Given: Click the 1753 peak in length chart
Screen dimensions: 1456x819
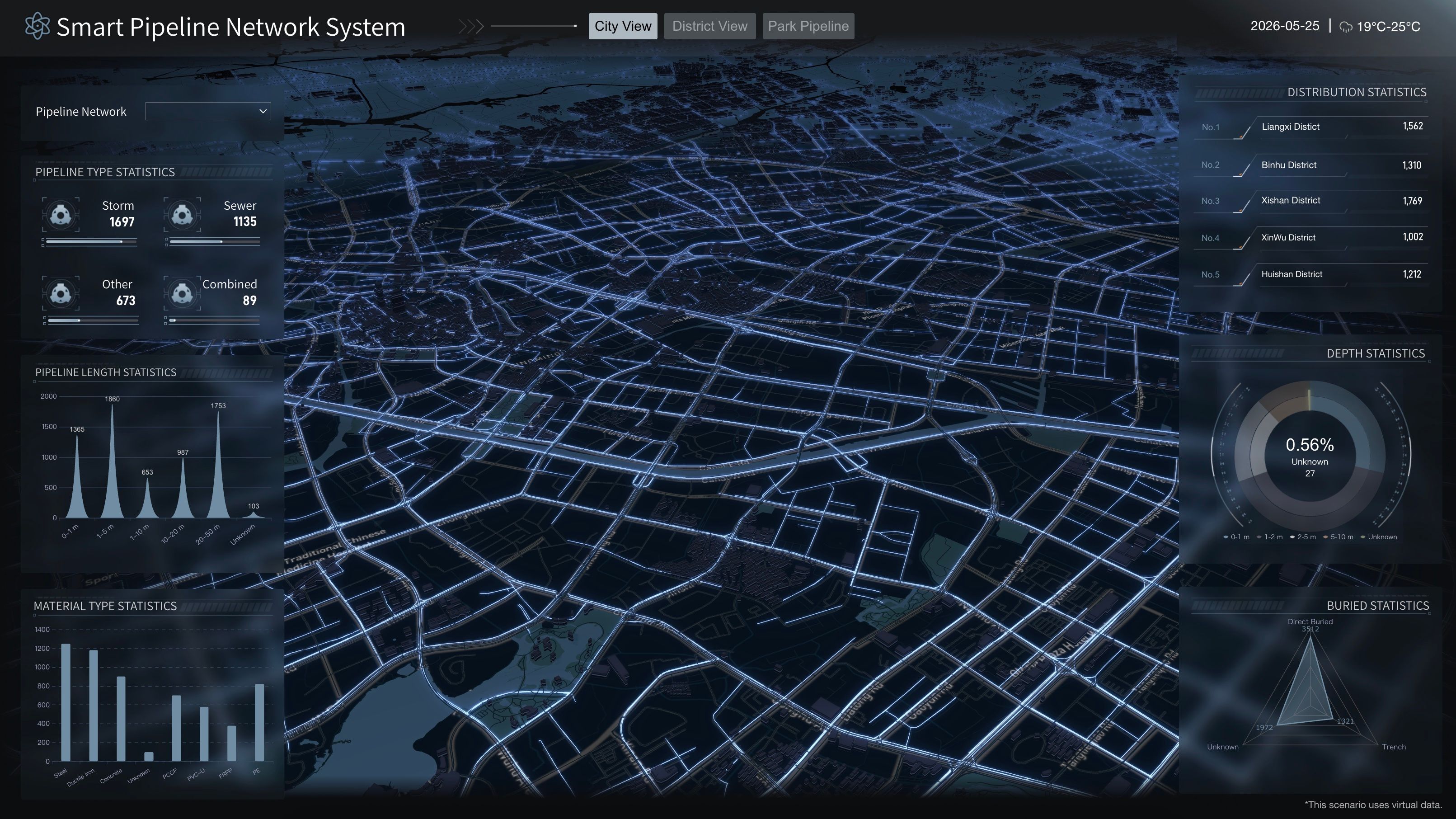Looking at the screenshot, I should (x=218, y=464).
